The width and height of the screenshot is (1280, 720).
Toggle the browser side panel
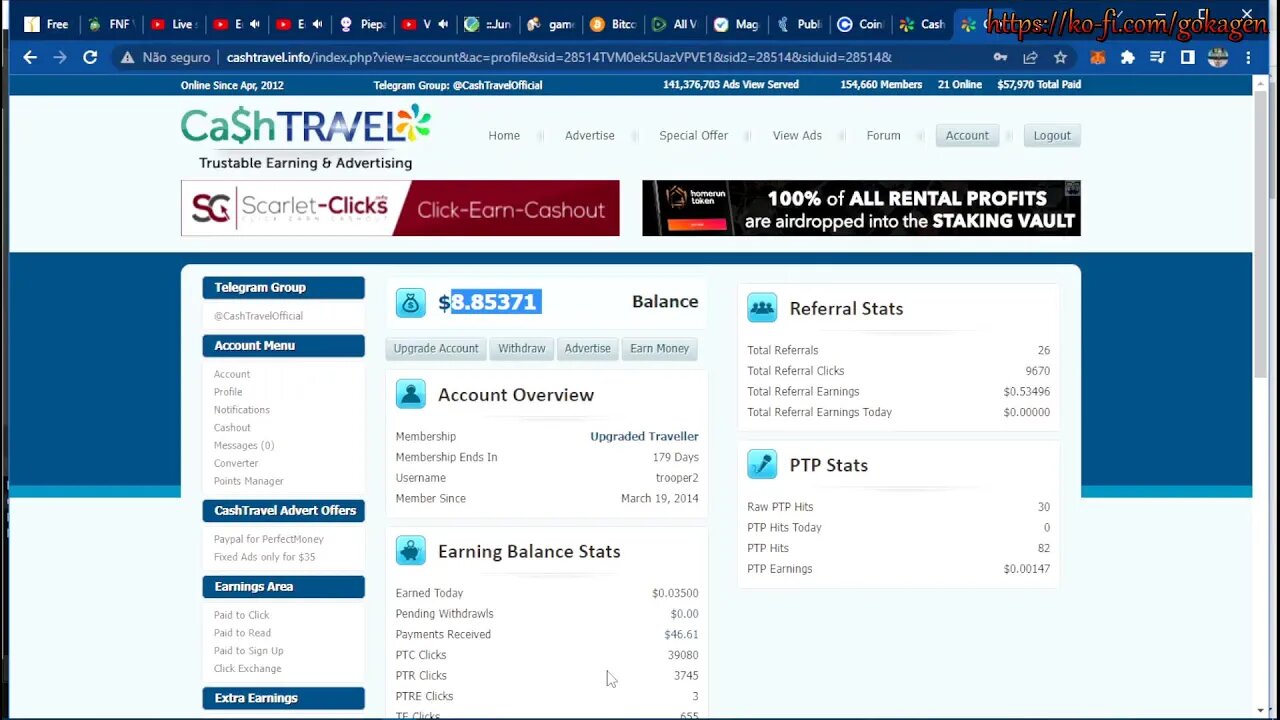tap(1188, 58)
